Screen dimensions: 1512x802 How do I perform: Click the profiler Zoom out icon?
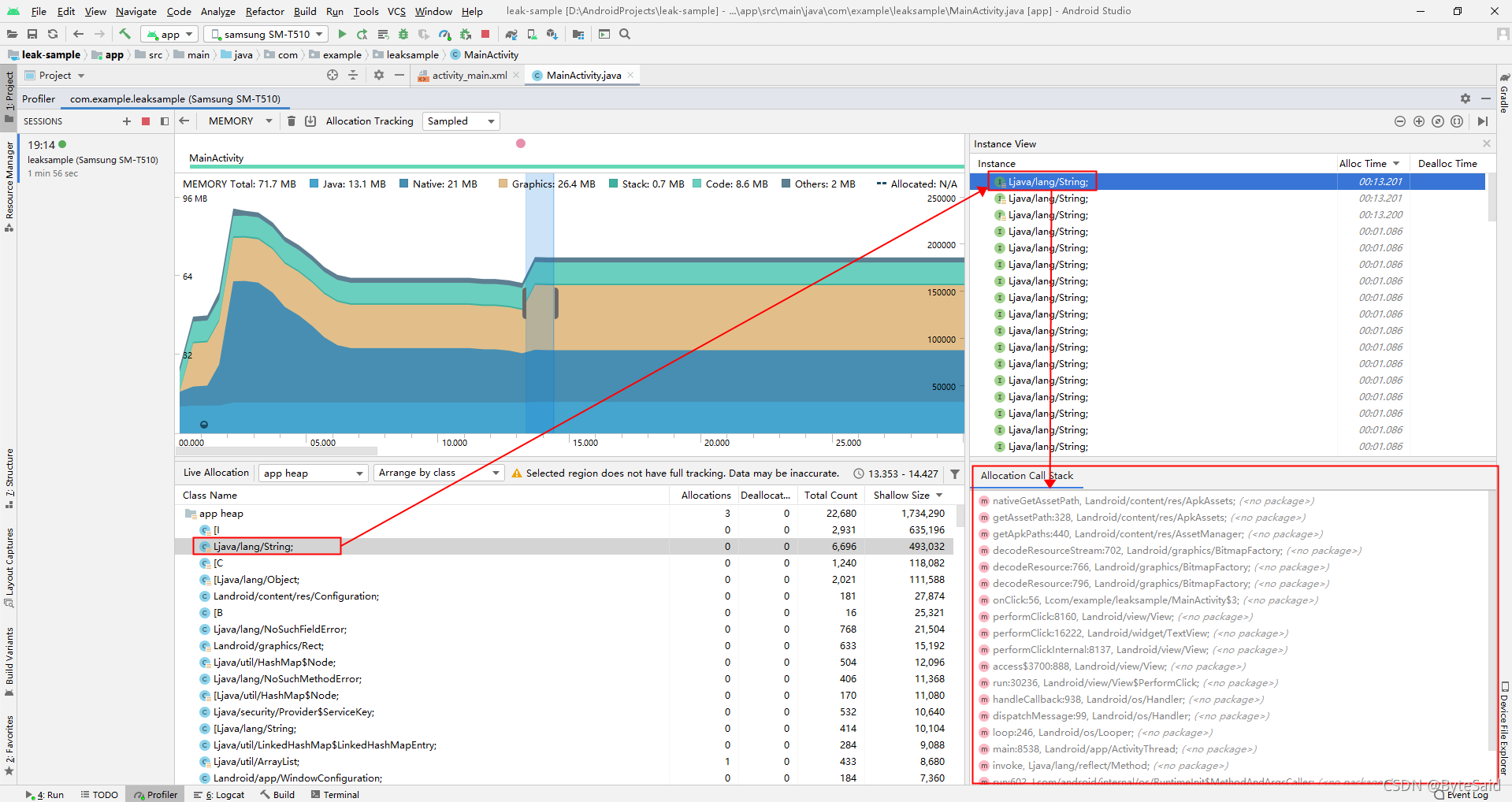click(x=1400, y=121)
